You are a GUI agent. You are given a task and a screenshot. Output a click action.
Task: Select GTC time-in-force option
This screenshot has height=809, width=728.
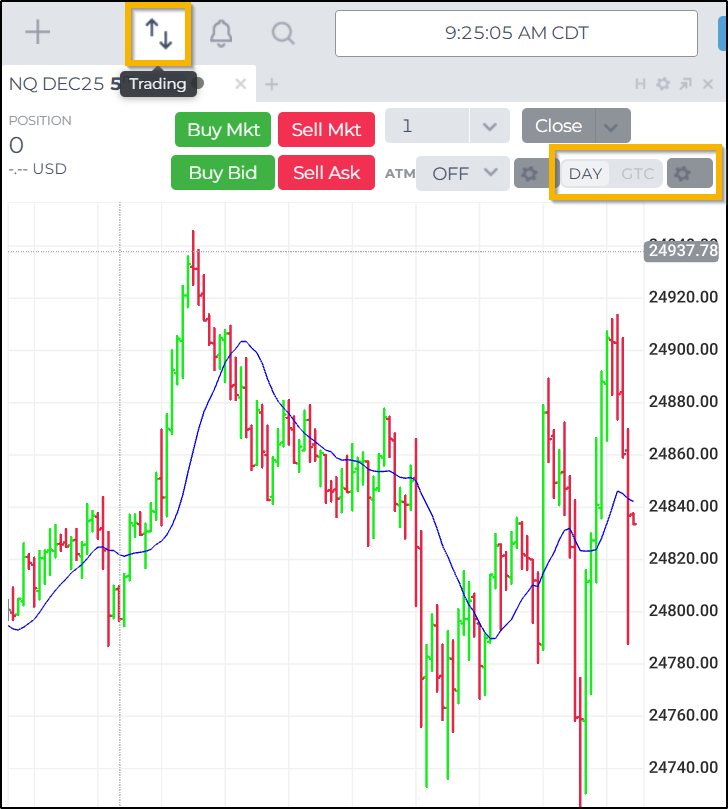click(x=637, y=173)
